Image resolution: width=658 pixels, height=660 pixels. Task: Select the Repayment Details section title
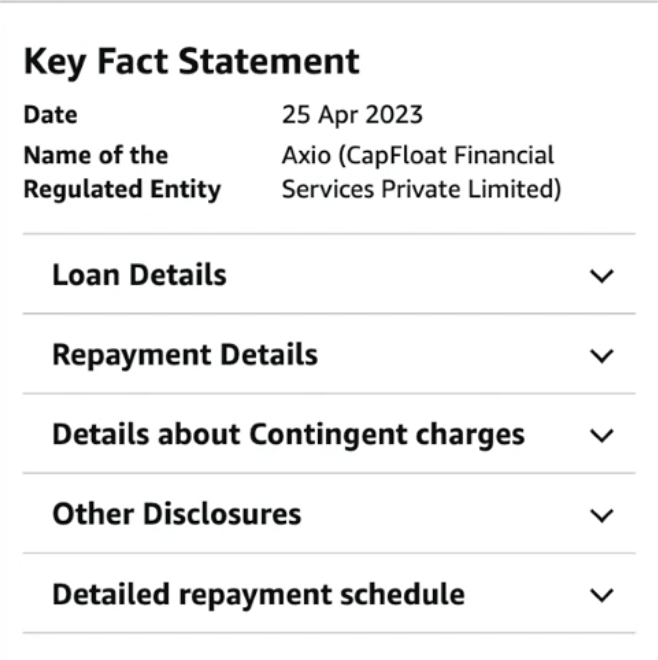pyautogui.click(x=185, y=355)
